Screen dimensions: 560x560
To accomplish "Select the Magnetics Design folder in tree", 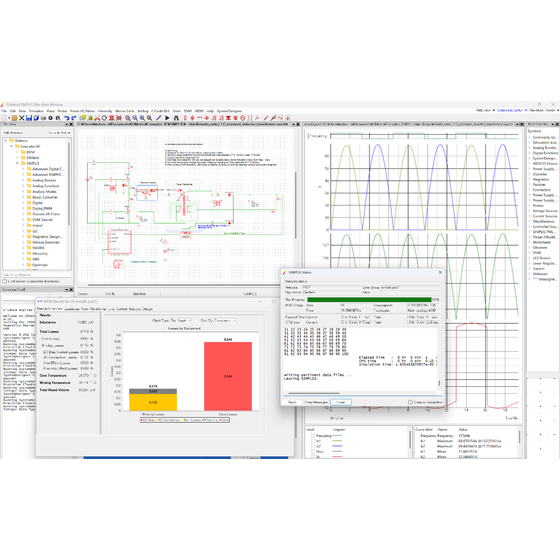I will coord(48,237).
